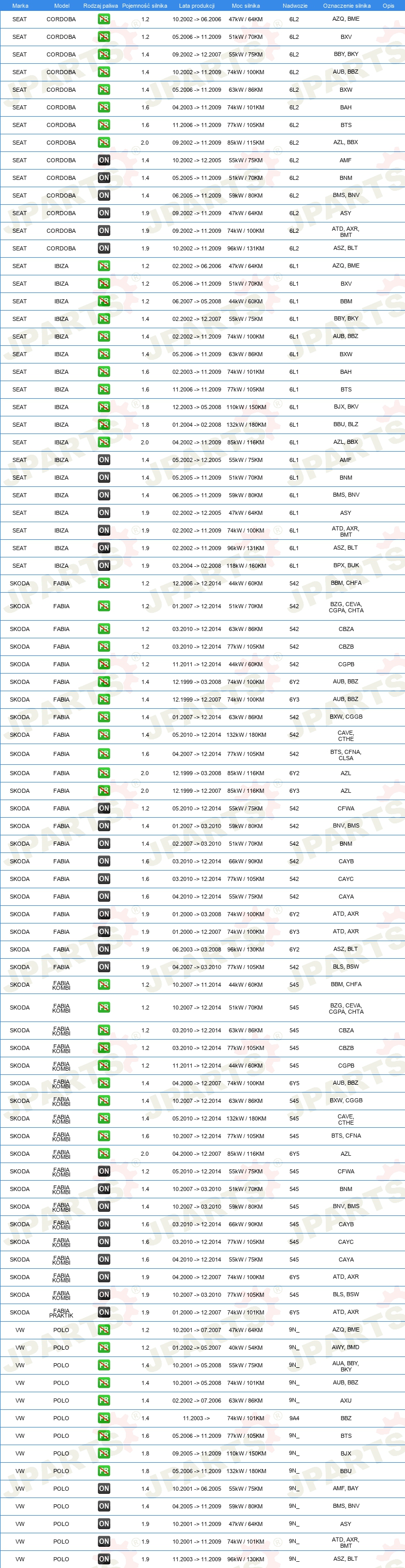The image size is (405, 1568).
Task: Click diesel ON icon in Polo AMF, BAY row
Action: 104,1489
